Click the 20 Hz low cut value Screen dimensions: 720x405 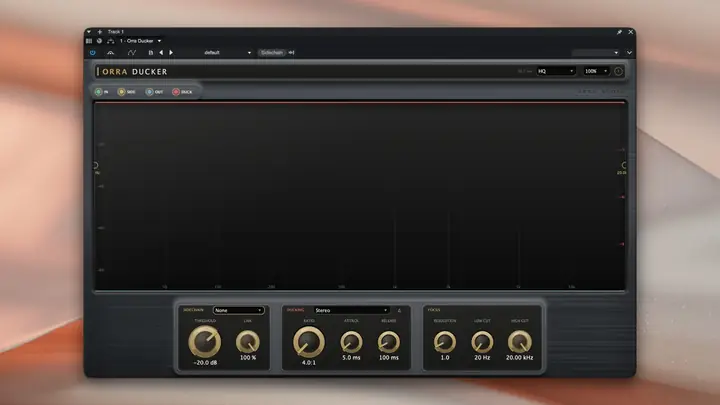click(482, 358)
